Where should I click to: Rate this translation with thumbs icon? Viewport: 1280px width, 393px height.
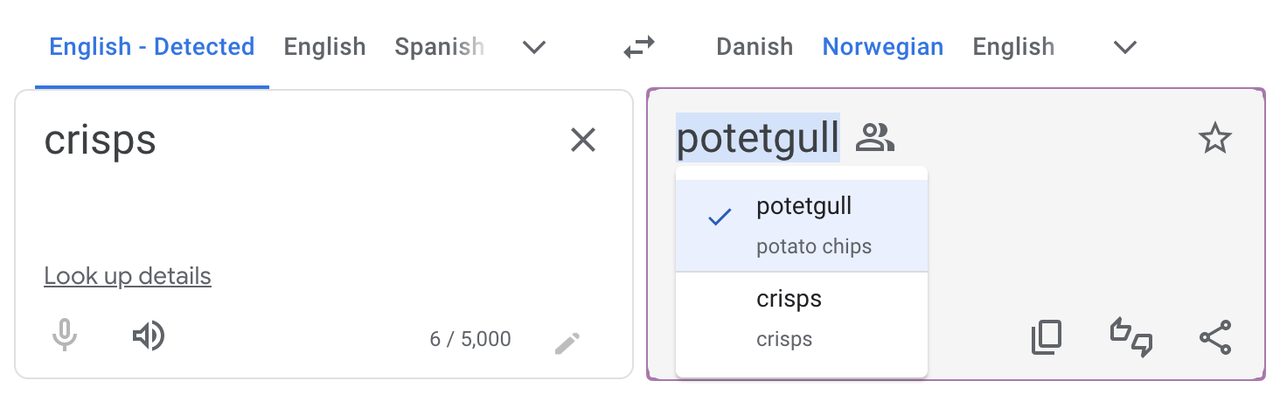[x=1131, y=337]
